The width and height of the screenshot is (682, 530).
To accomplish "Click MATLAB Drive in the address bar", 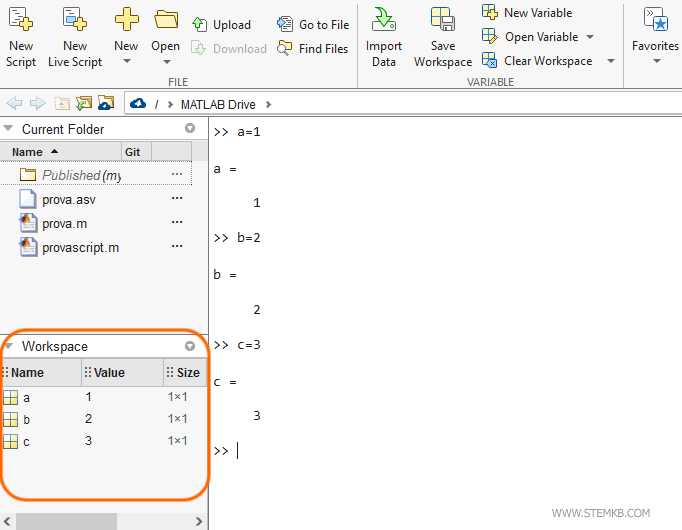I will point(218,104).
